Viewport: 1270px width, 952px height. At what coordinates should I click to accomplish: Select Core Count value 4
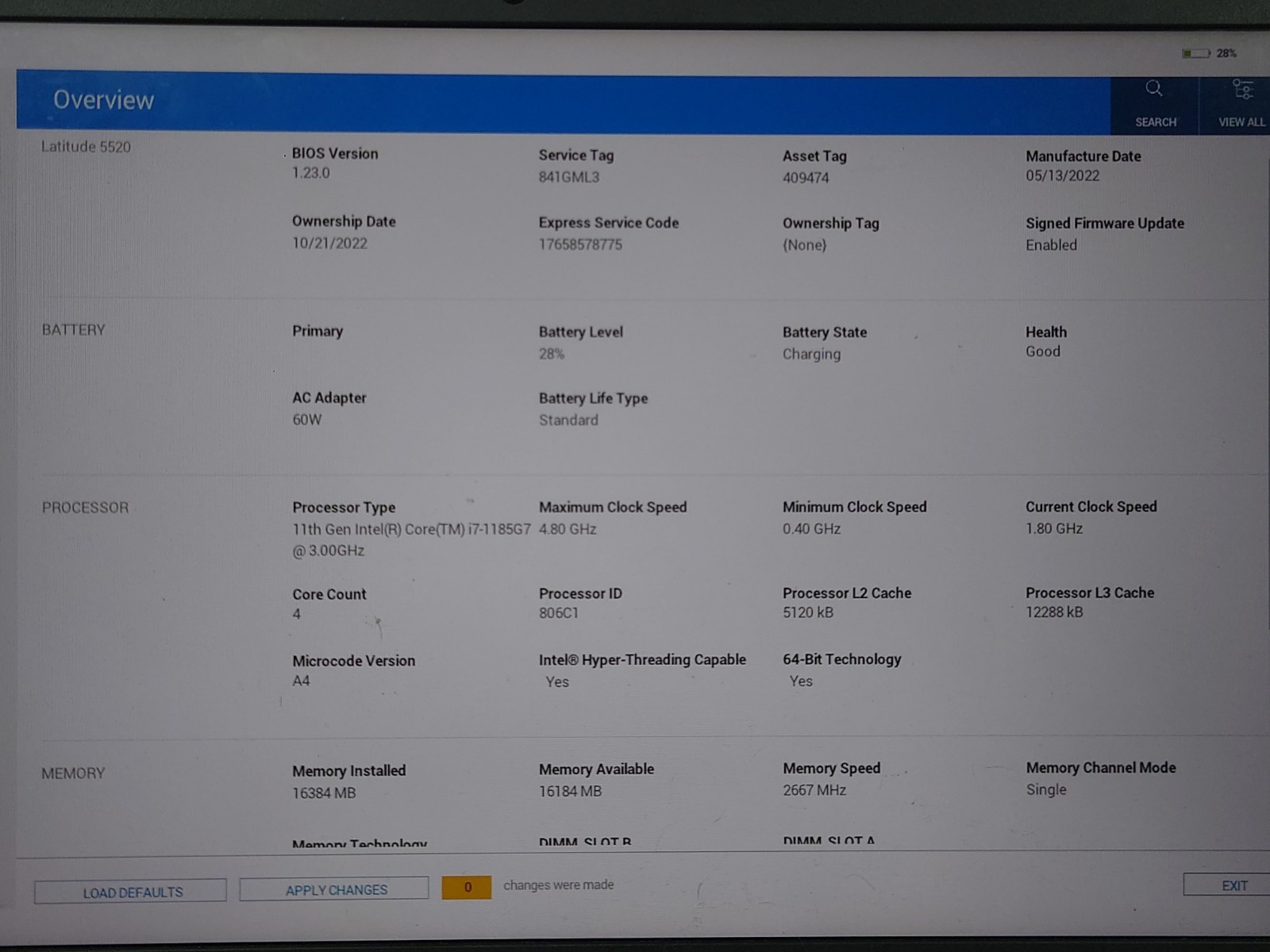(297, 614)
